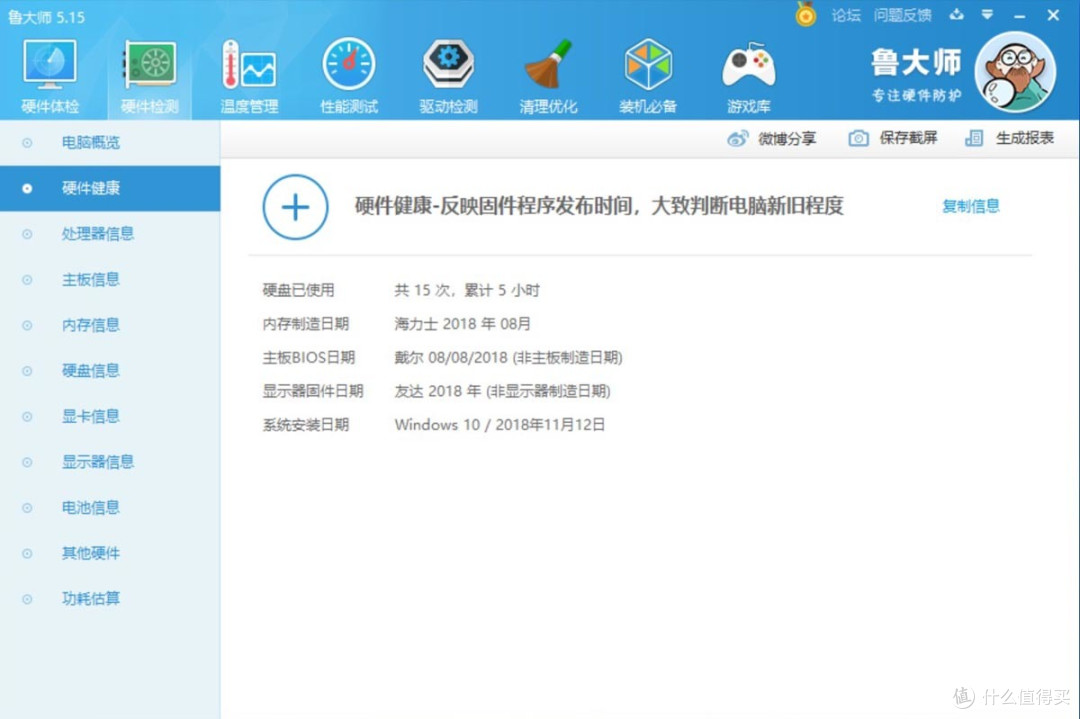Open 温度管理 temperature management icon
This screenshot has width=1080, height=719.
click(249, 65)
